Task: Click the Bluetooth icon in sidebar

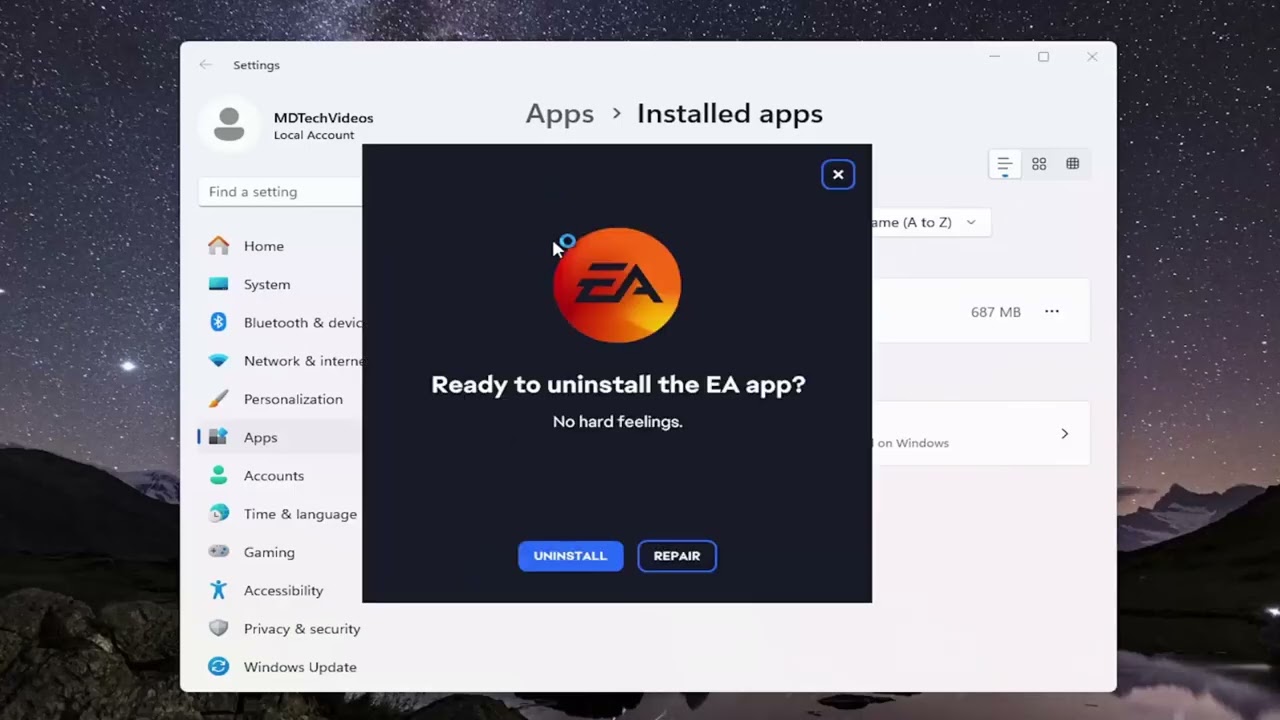Action: pyautogui.click(x=218, y=322)
